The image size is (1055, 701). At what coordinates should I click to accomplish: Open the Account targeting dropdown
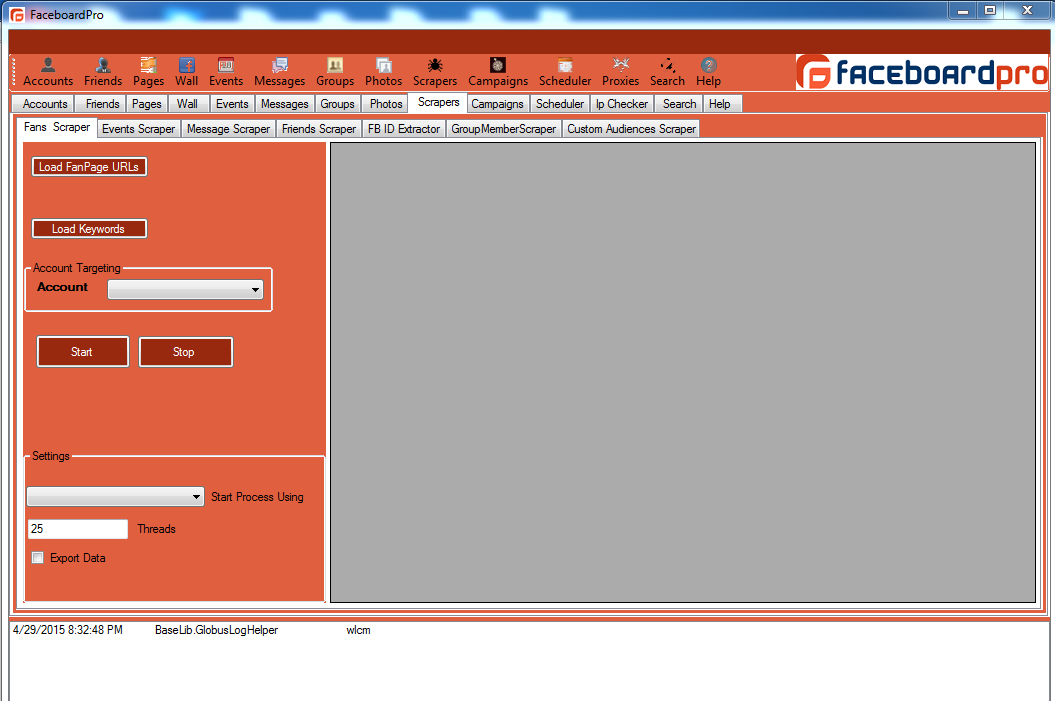[185, 289]
